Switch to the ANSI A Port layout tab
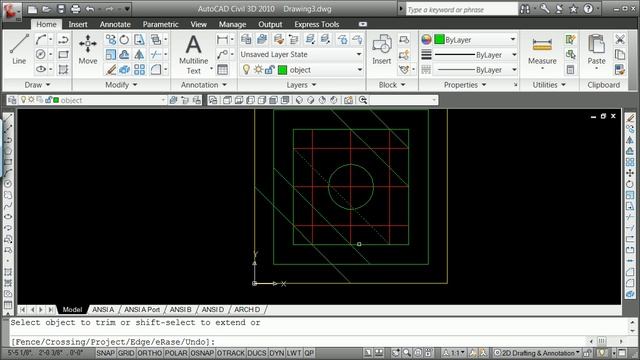This screenshot has width=640, height=360. 142,309
